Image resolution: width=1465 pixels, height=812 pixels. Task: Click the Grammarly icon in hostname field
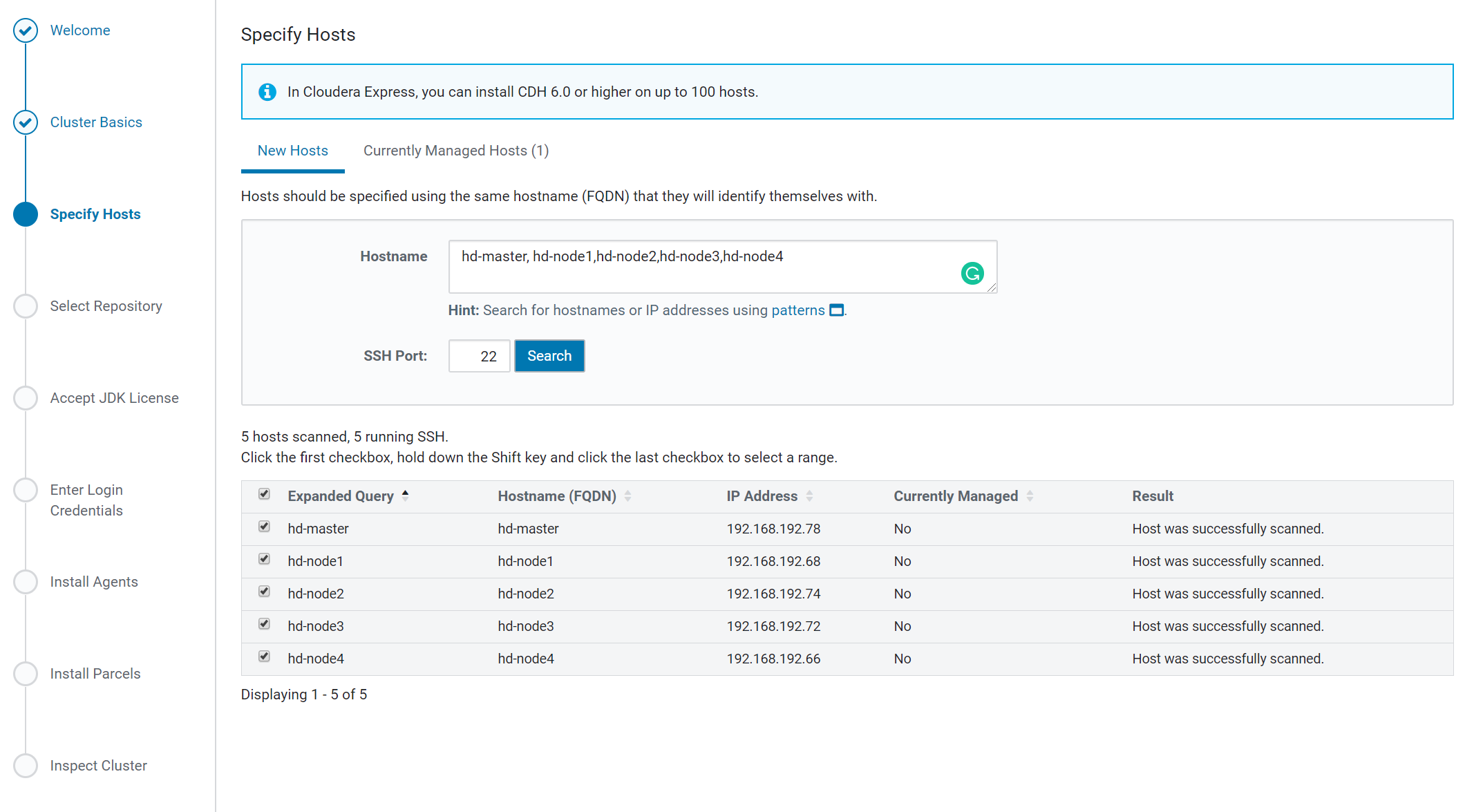972,274
